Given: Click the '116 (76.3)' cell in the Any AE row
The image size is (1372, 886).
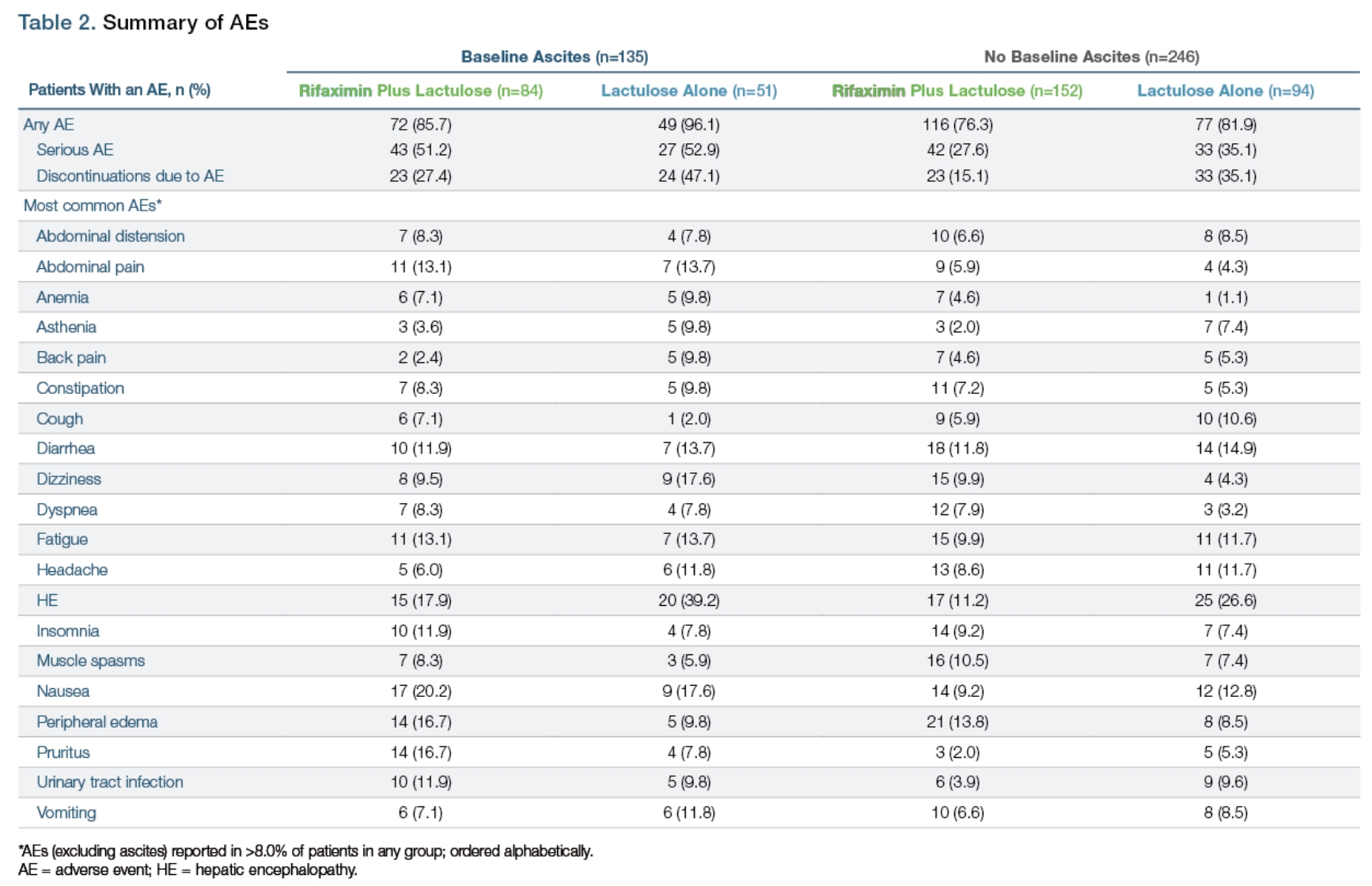Looking at the screenshot, I should [957, 124].
